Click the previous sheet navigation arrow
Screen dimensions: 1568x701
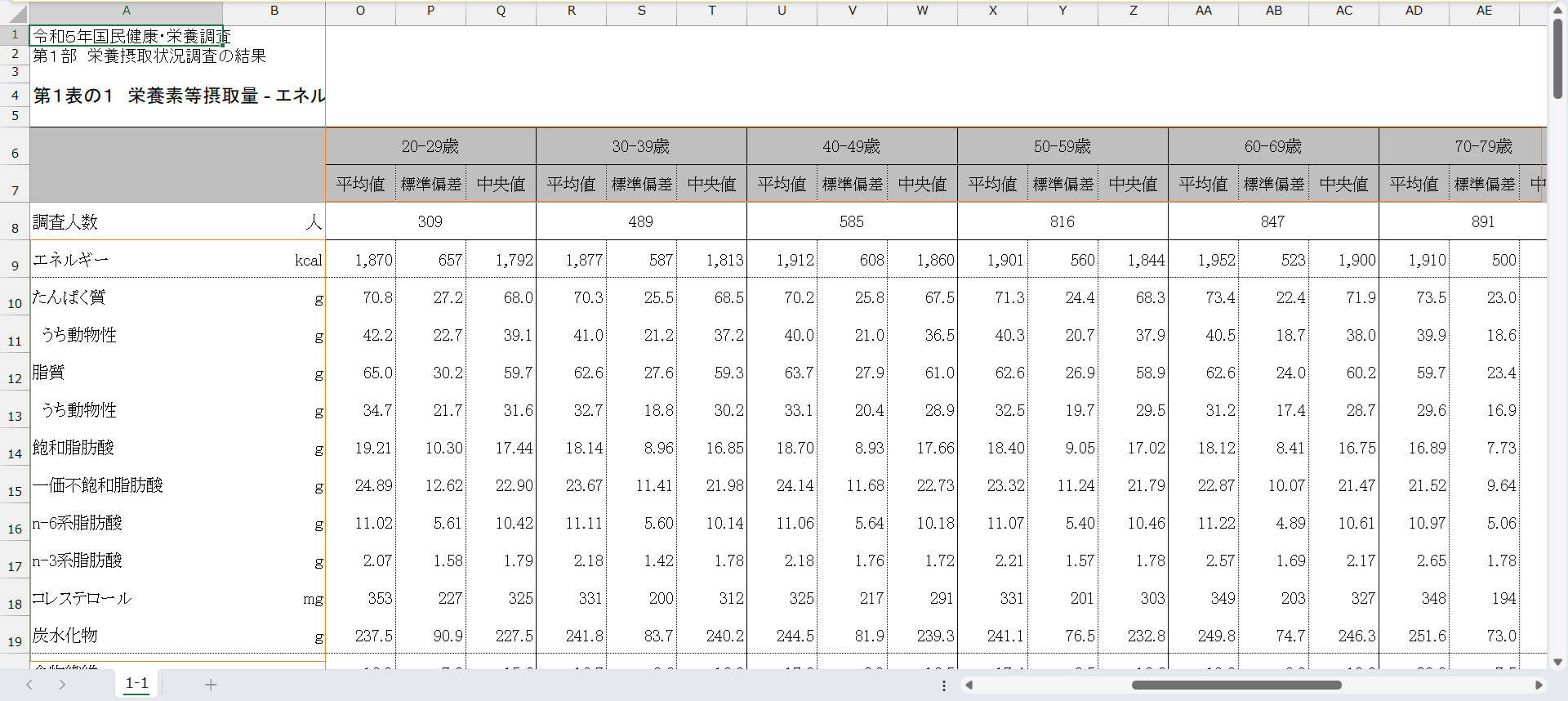click(x=29, y=685)
